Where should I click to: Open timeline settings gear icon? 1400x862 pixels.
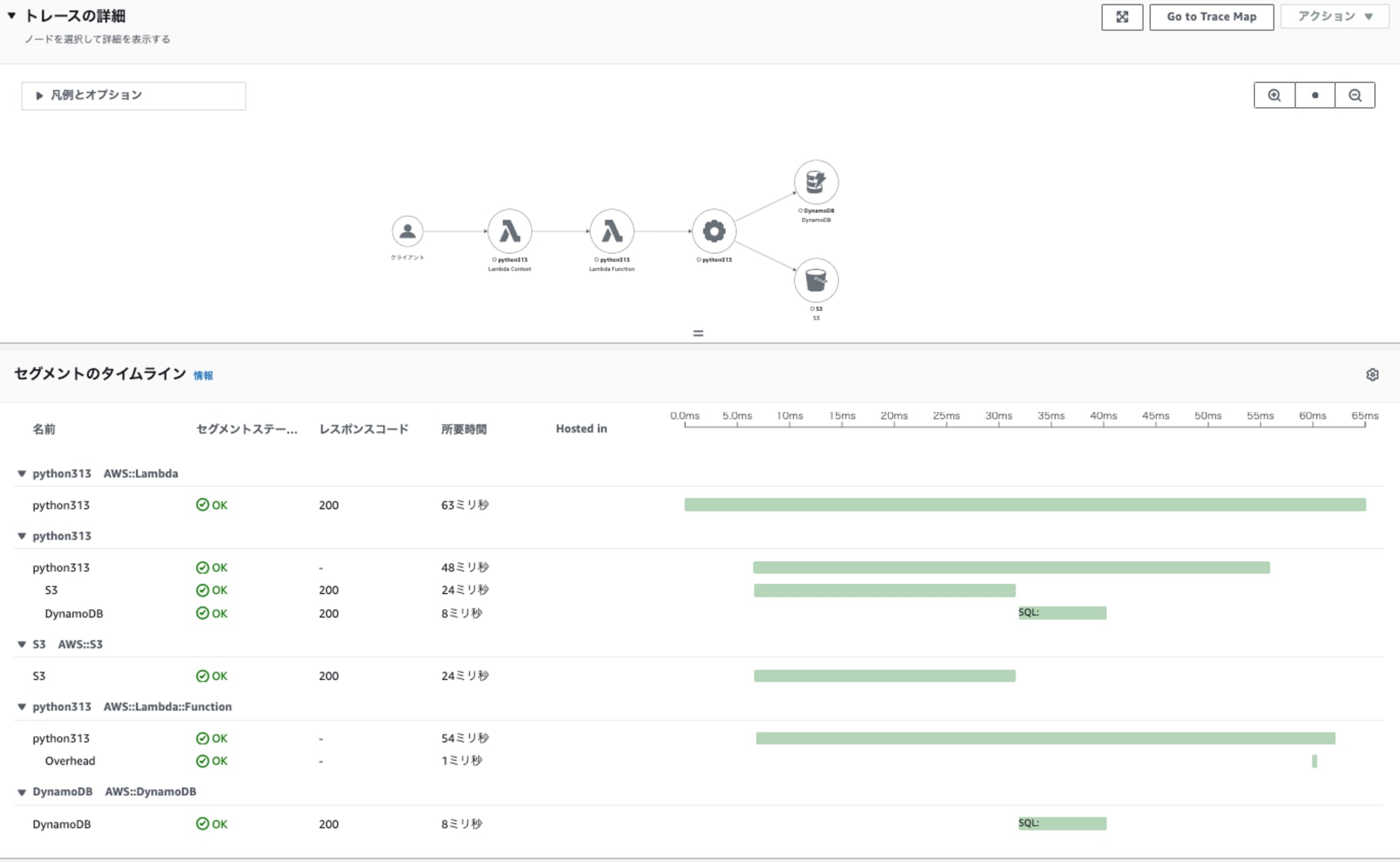[x=1372, y=375]
